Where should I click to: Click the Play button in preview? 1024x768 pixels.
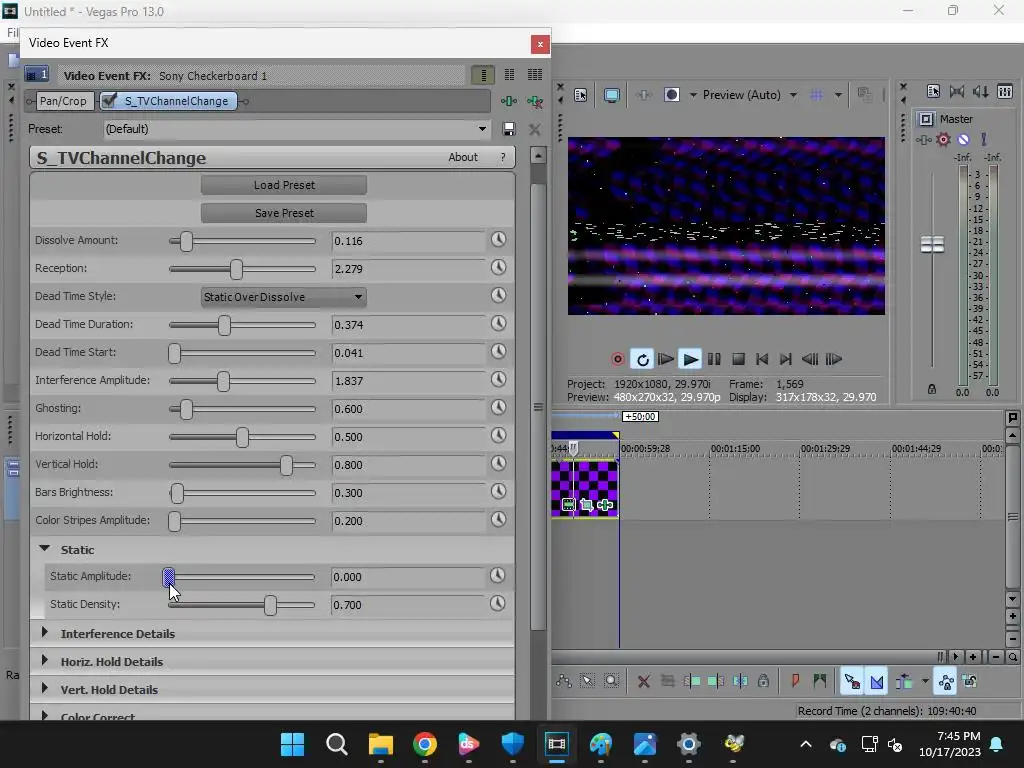click(690, 359)
